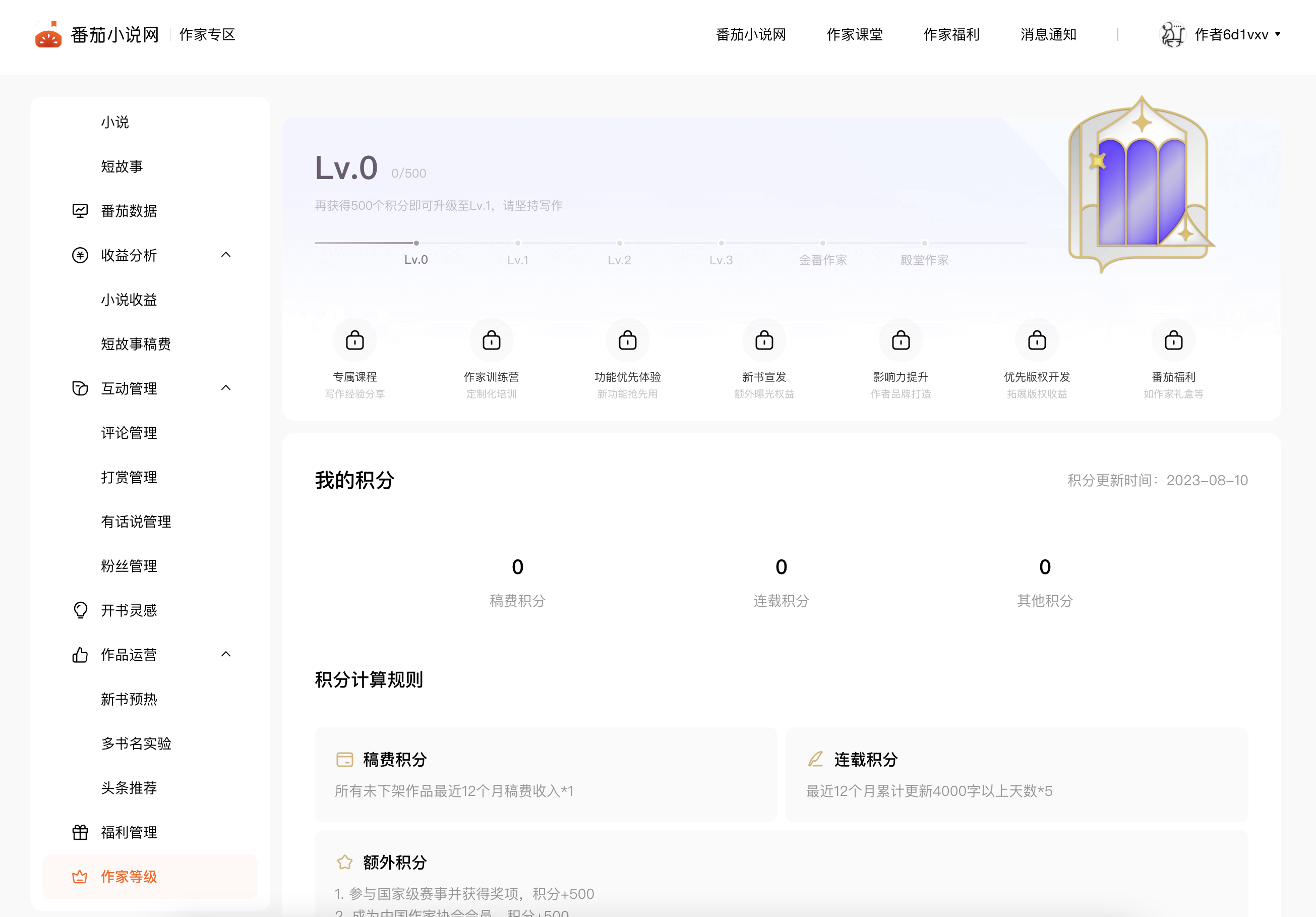
Task: Click the 开书灵感 lightbulb icon
Action: click(x=80, y=610)
